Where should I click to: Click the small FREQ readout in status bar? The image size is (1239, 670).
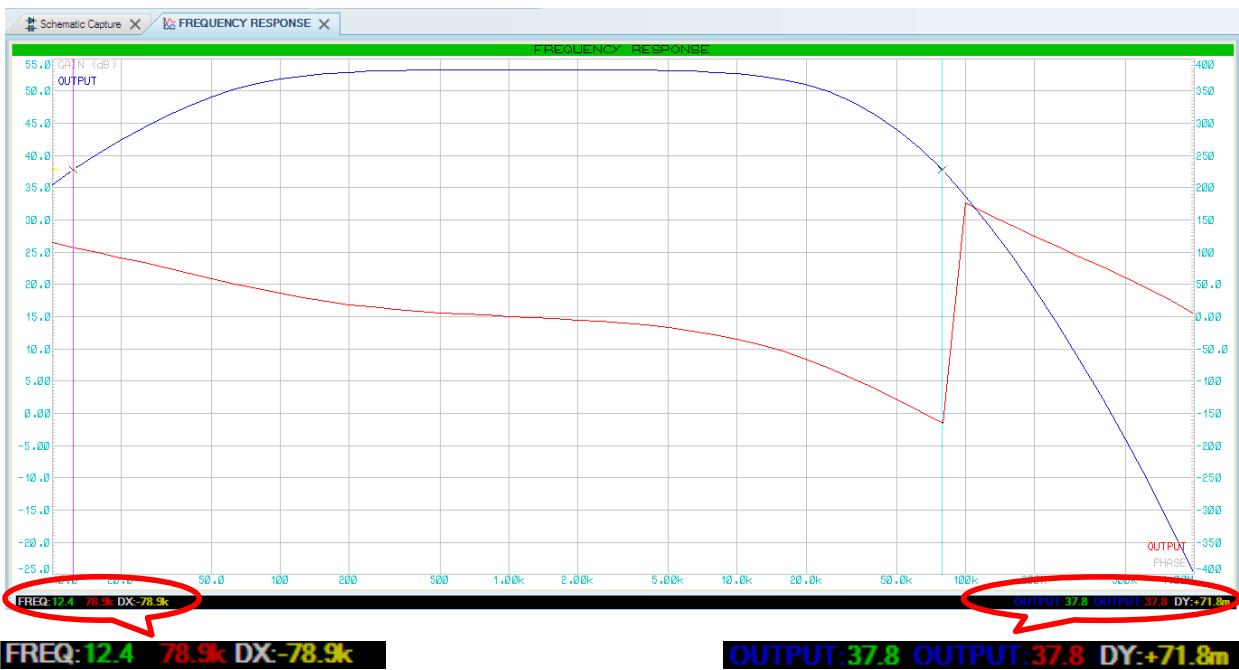(32, 600)
